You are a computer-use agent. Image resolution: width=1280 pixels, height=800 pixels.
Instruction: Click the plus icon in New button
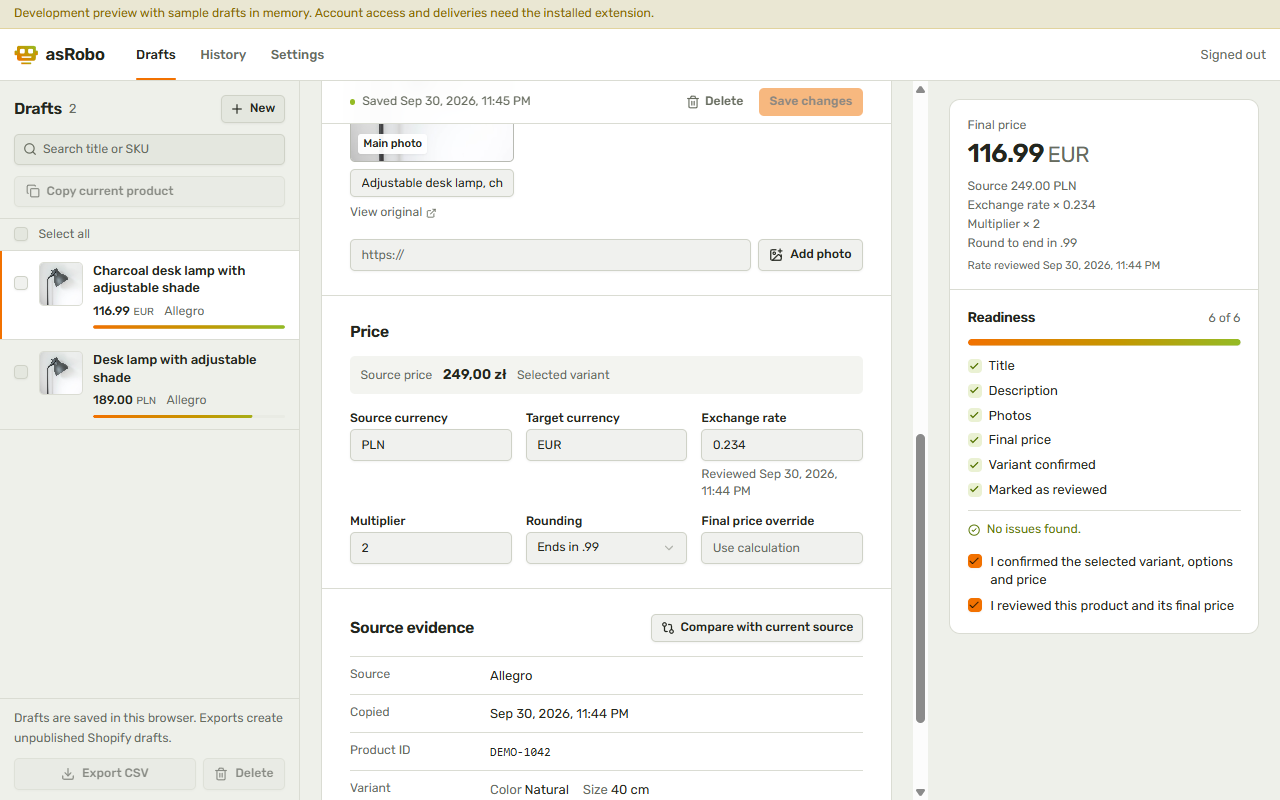(x=237, y=109)
